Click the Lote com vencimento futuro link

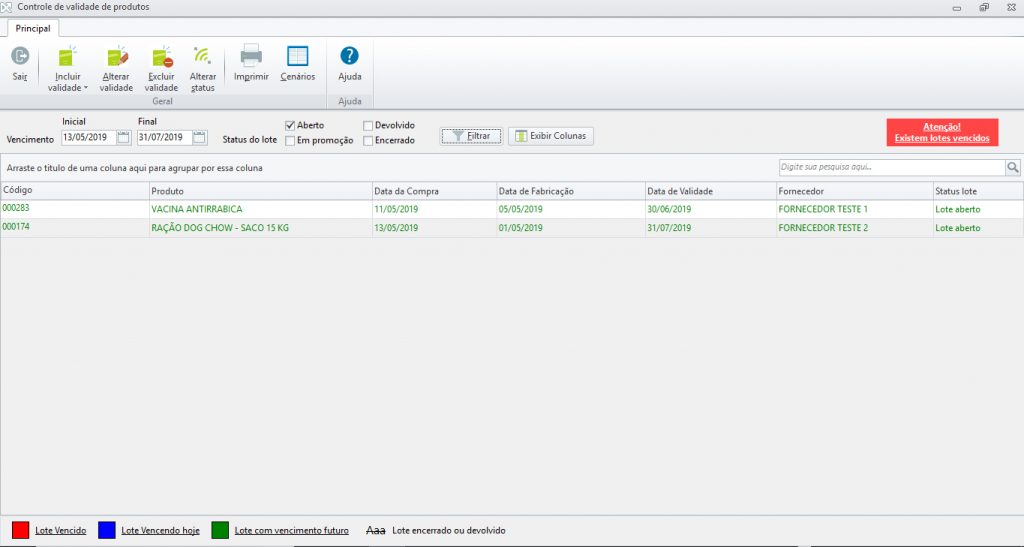coord(292,531)
